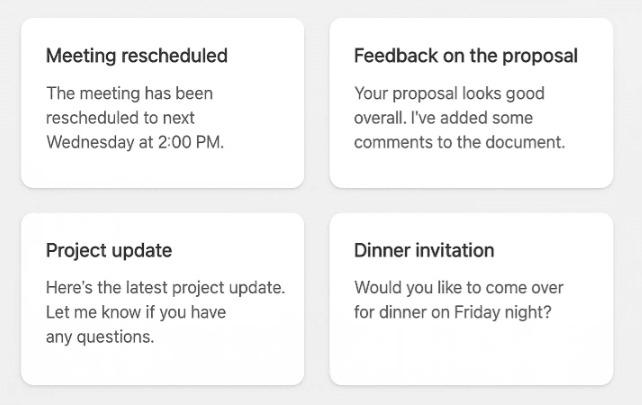Screen dimensions: 642x405
Task: Click the line "Let me know if you have"
Action: pyautogui.click(x=136, y=312)
